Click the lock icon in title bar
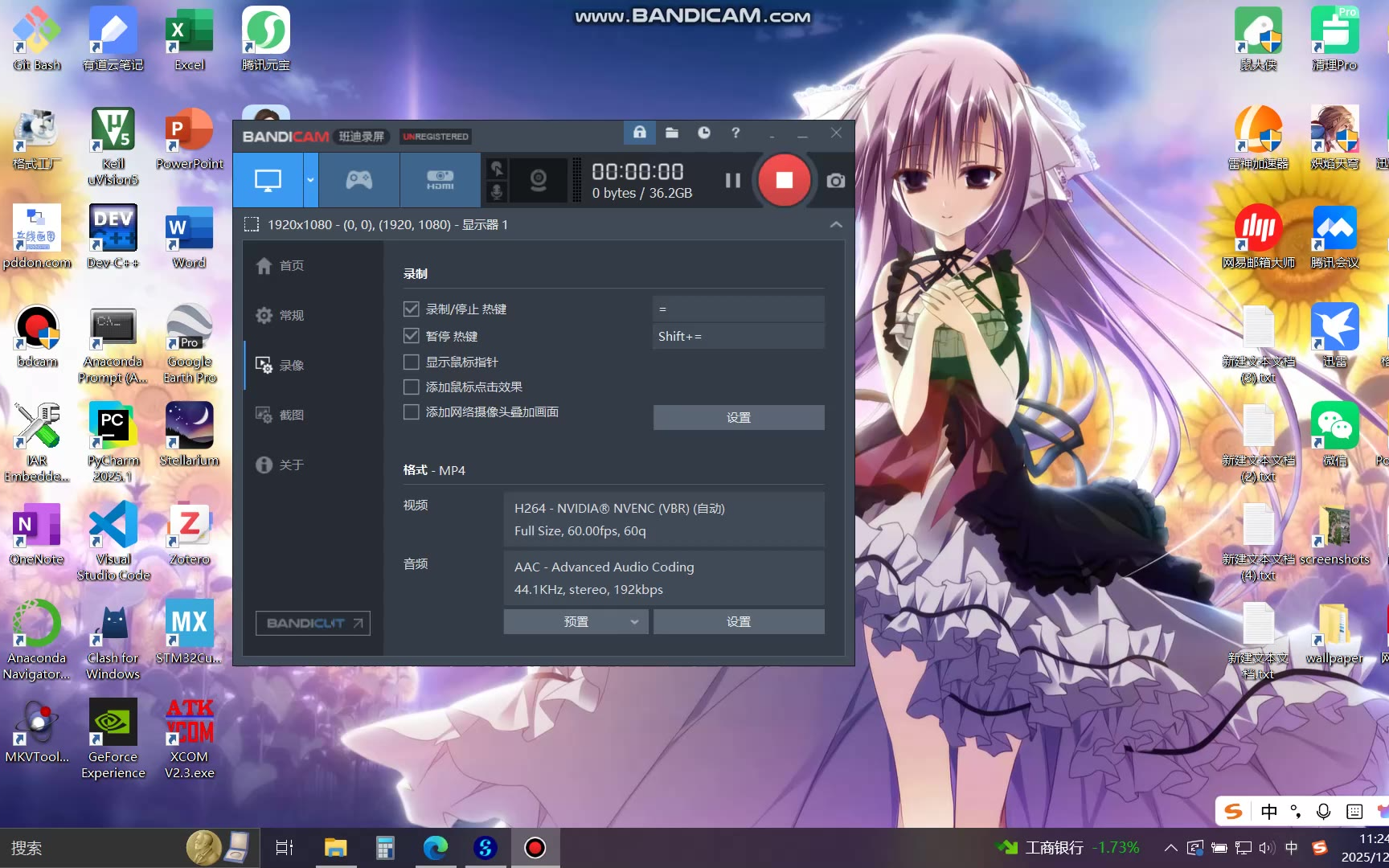 [x=640, y=133]
